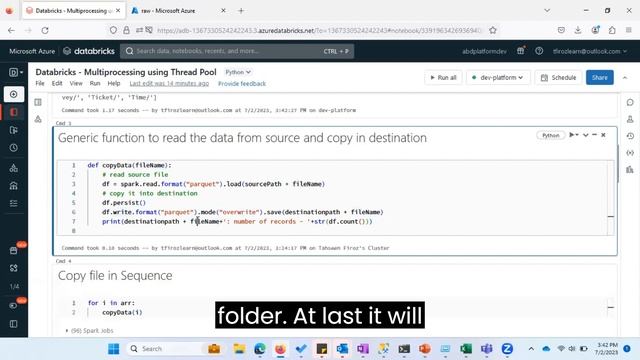
Task: Click the cell's Python language badge
Action: pos(550,135)
